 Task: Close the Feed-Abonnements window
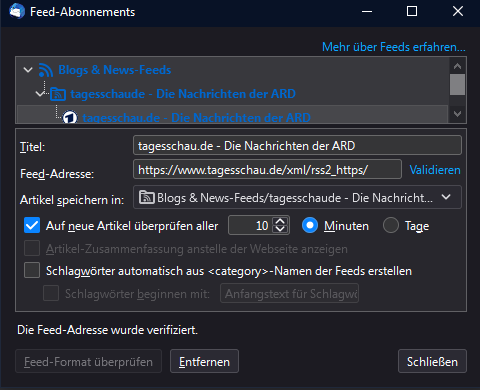tap(458, 12)
